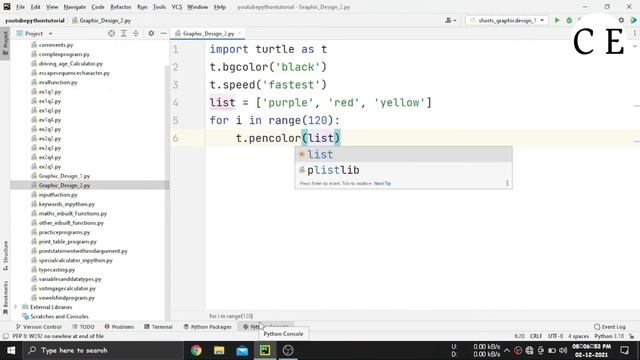Click Structure vertical sidebar tab

pyautogui.click(x=5, y=256)
